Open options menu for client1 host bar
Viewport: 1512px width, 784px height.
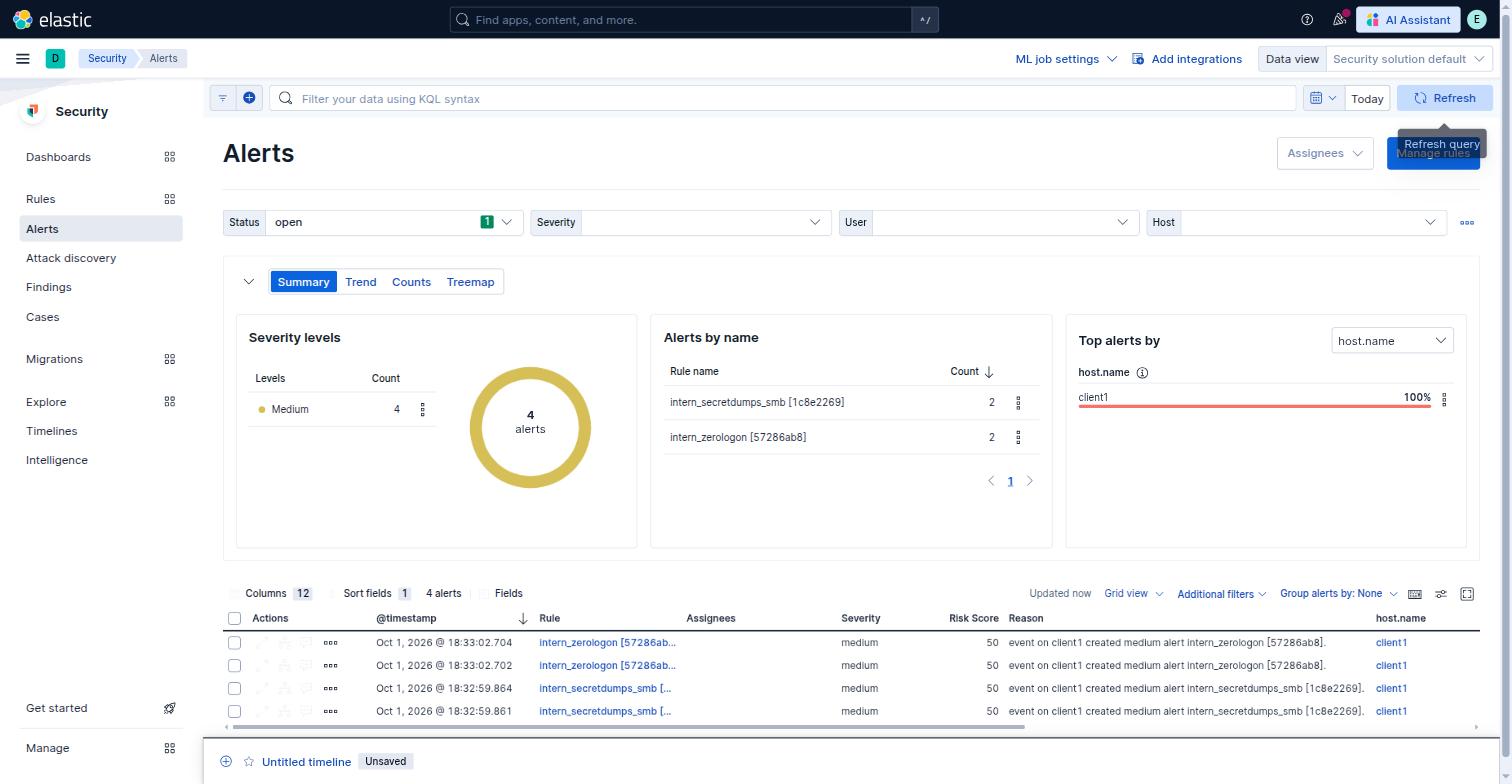click(1444, 399)
